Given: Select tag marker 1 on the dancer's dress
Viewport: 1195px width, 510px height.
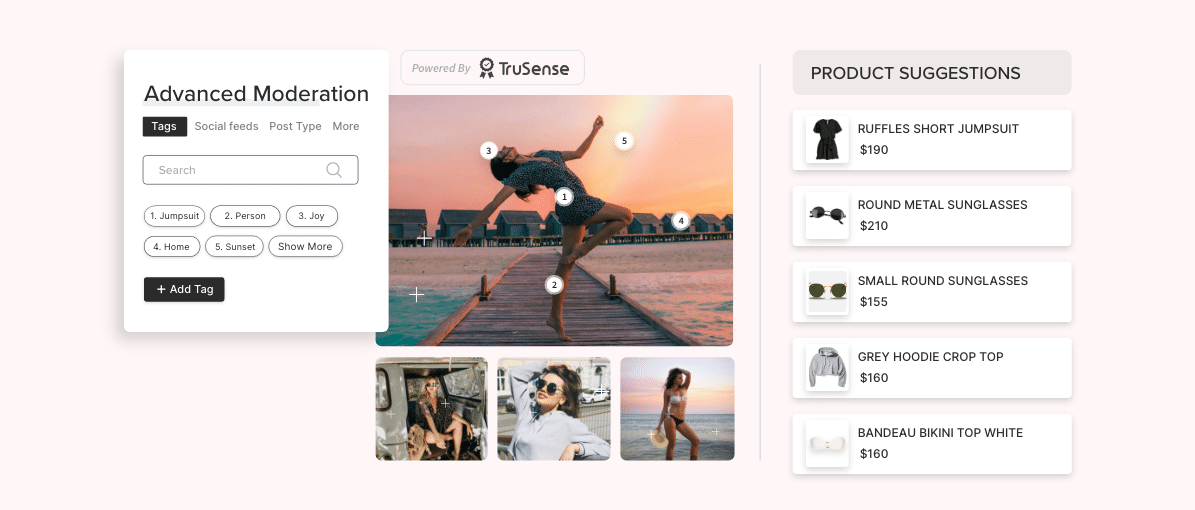Looking at the screenshot, I should click(564, 197).
